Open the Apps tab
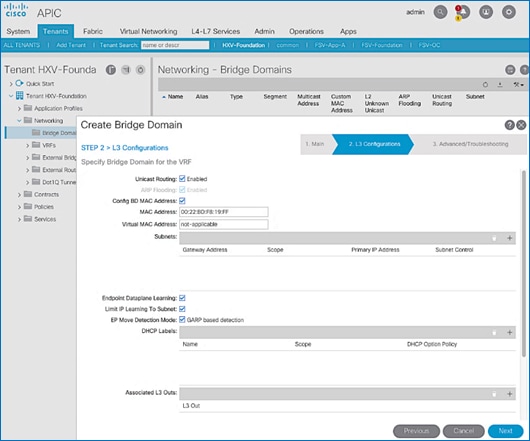The image size is (530, 441). [348, 31]
